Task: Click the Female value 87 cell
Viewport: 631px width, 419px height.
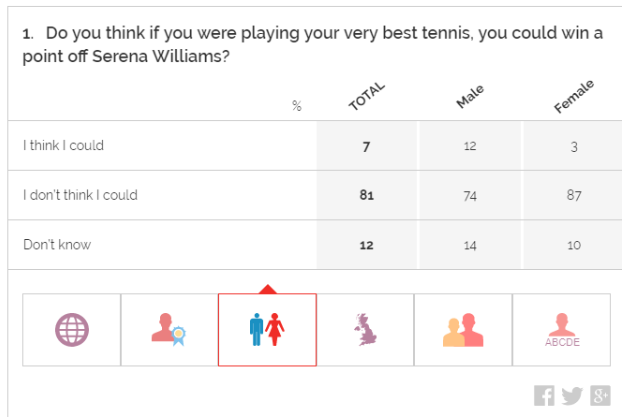Action: pyautogui.click(x=573, y=195)
